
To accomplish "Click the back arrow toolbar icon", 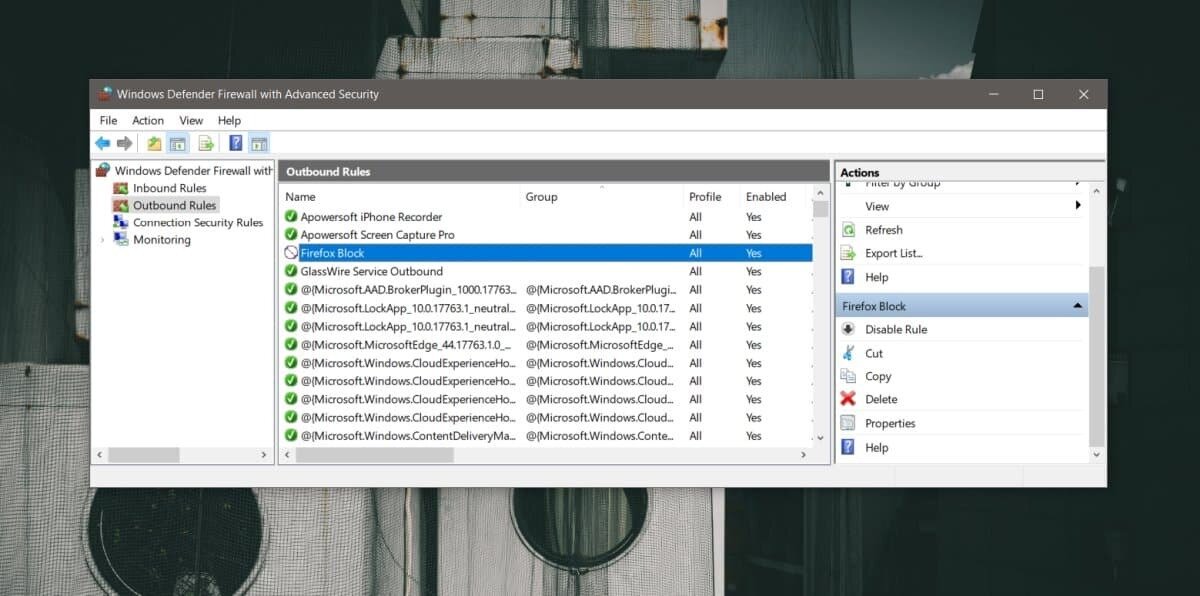I will click(x=102, y=144).
